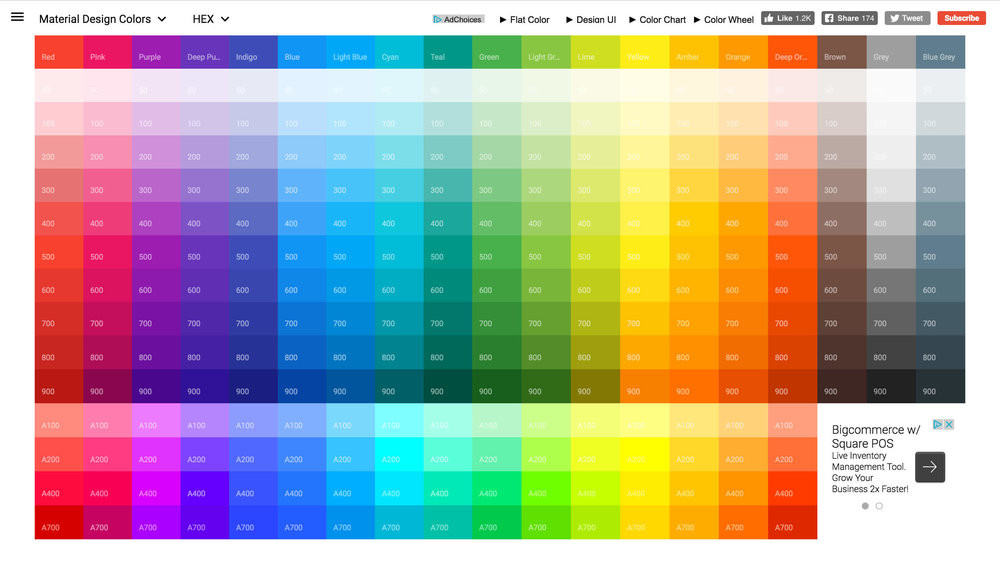This screenshot has width=1000, height=574.
Task: Select the Red 500 swatch
Action: coord(59,252)
